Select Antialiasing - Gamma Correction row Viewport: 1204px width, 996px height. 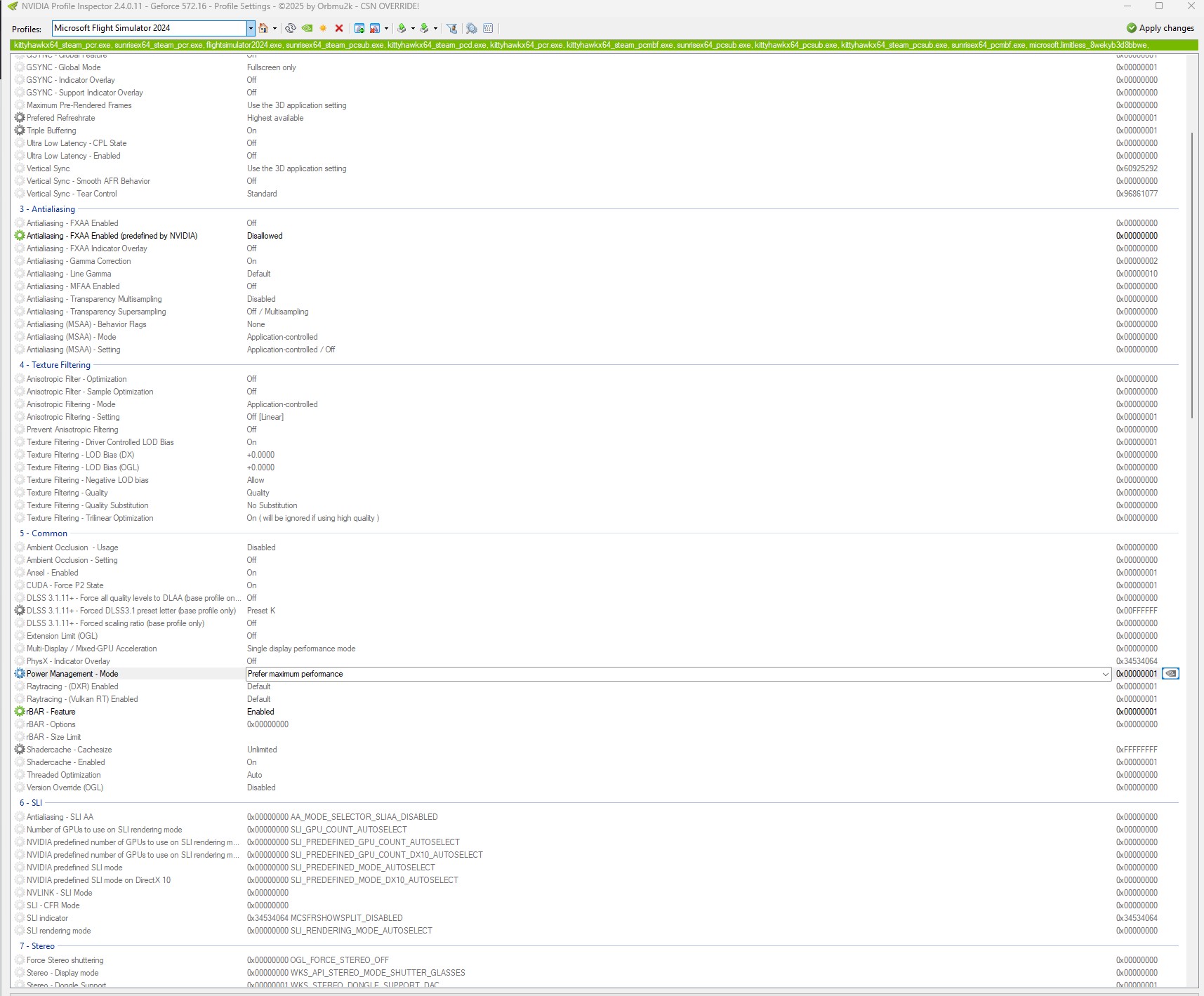(x=597, y=261)
